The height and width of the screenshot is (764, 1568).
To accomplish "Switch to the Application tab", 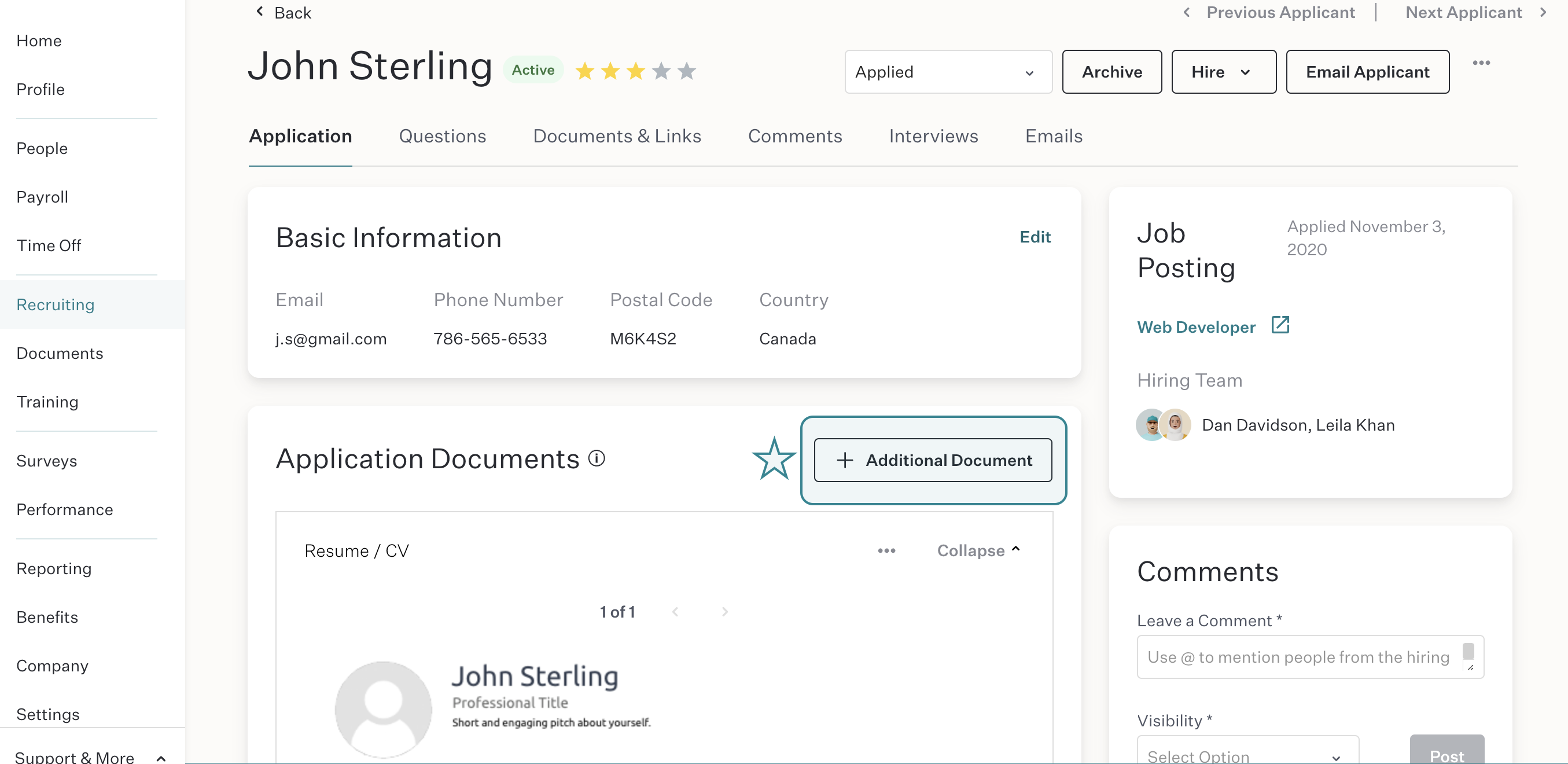I will coord(300,136).
